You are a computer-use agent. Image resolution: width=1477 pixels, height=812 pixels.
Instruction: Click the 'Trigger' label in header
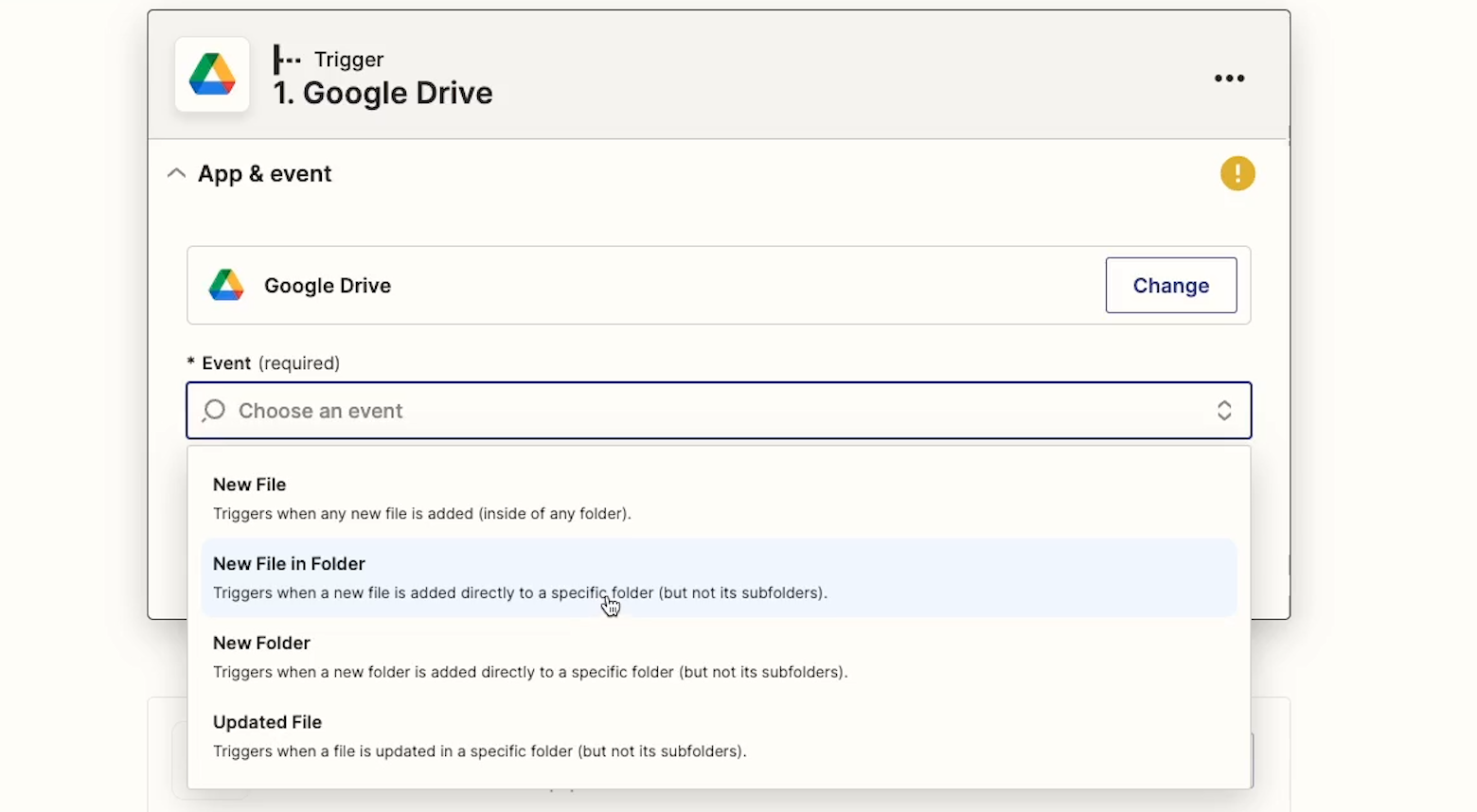point(348,60)
